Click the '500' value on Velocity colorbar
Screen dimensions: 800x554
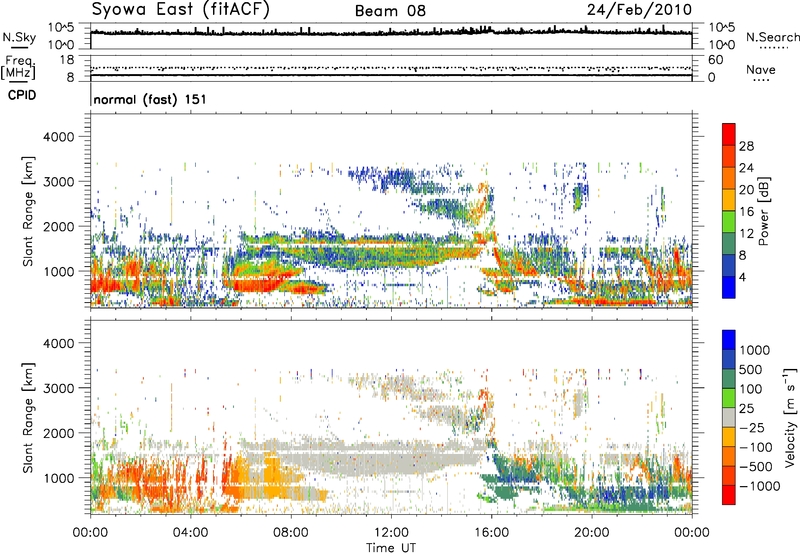pos(753,370)
